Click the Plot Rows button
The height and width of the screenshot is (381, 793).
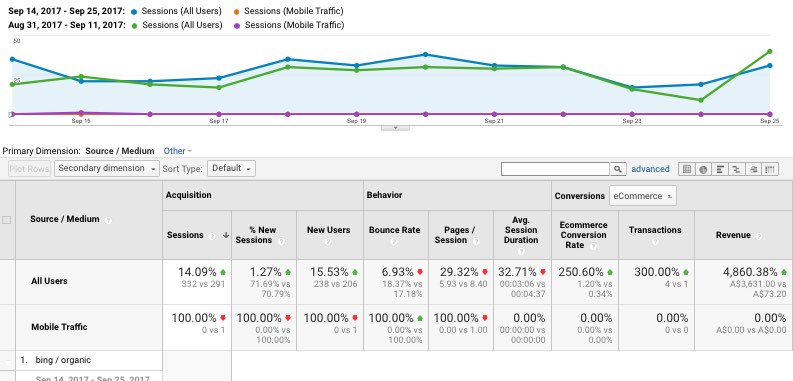(x=29, y=168)
